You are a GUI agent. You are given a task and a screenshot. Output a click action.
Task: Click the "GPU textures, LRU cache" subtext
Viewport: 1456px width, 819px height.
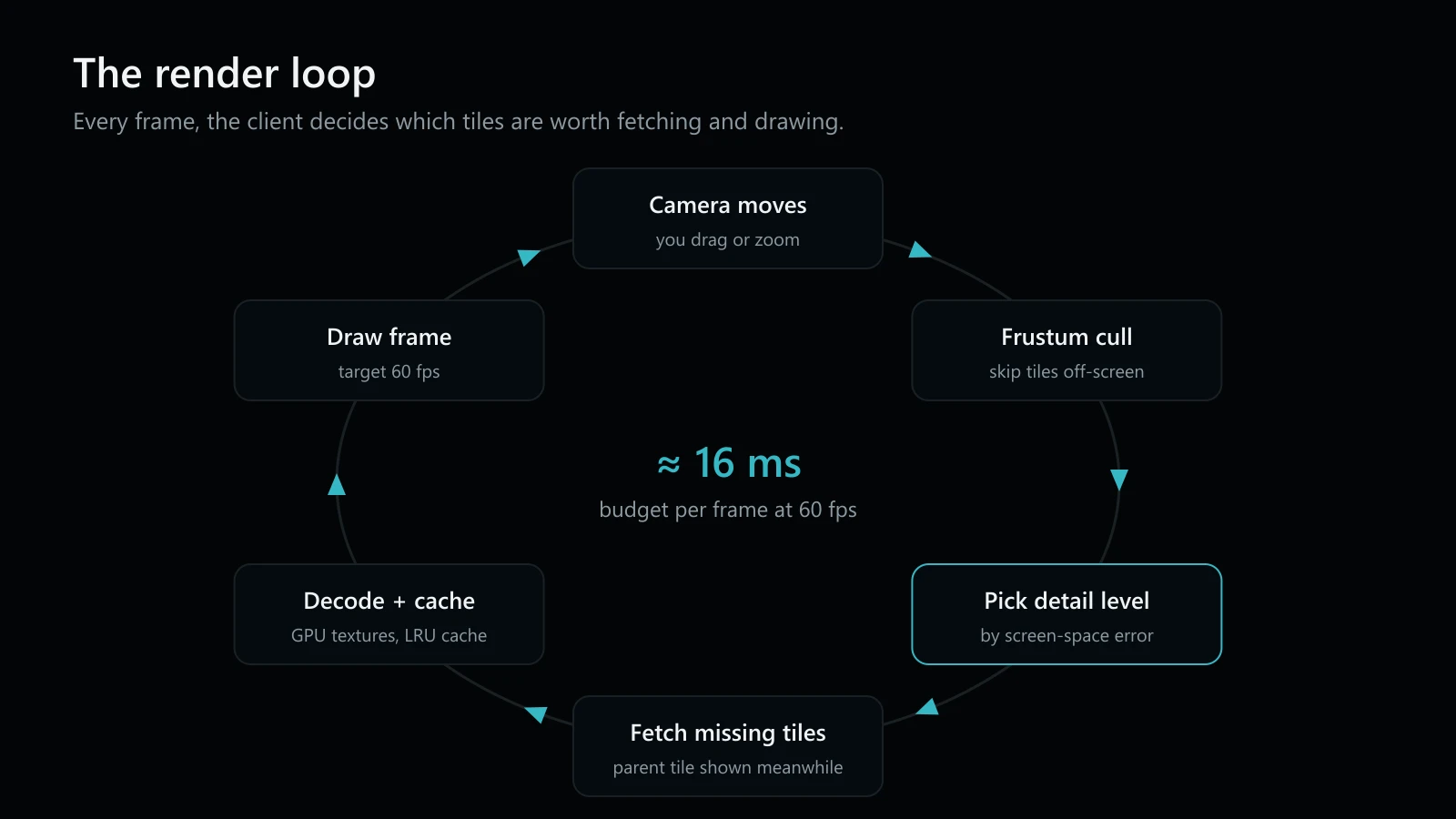pyautogui.click(x=389, y=635)
